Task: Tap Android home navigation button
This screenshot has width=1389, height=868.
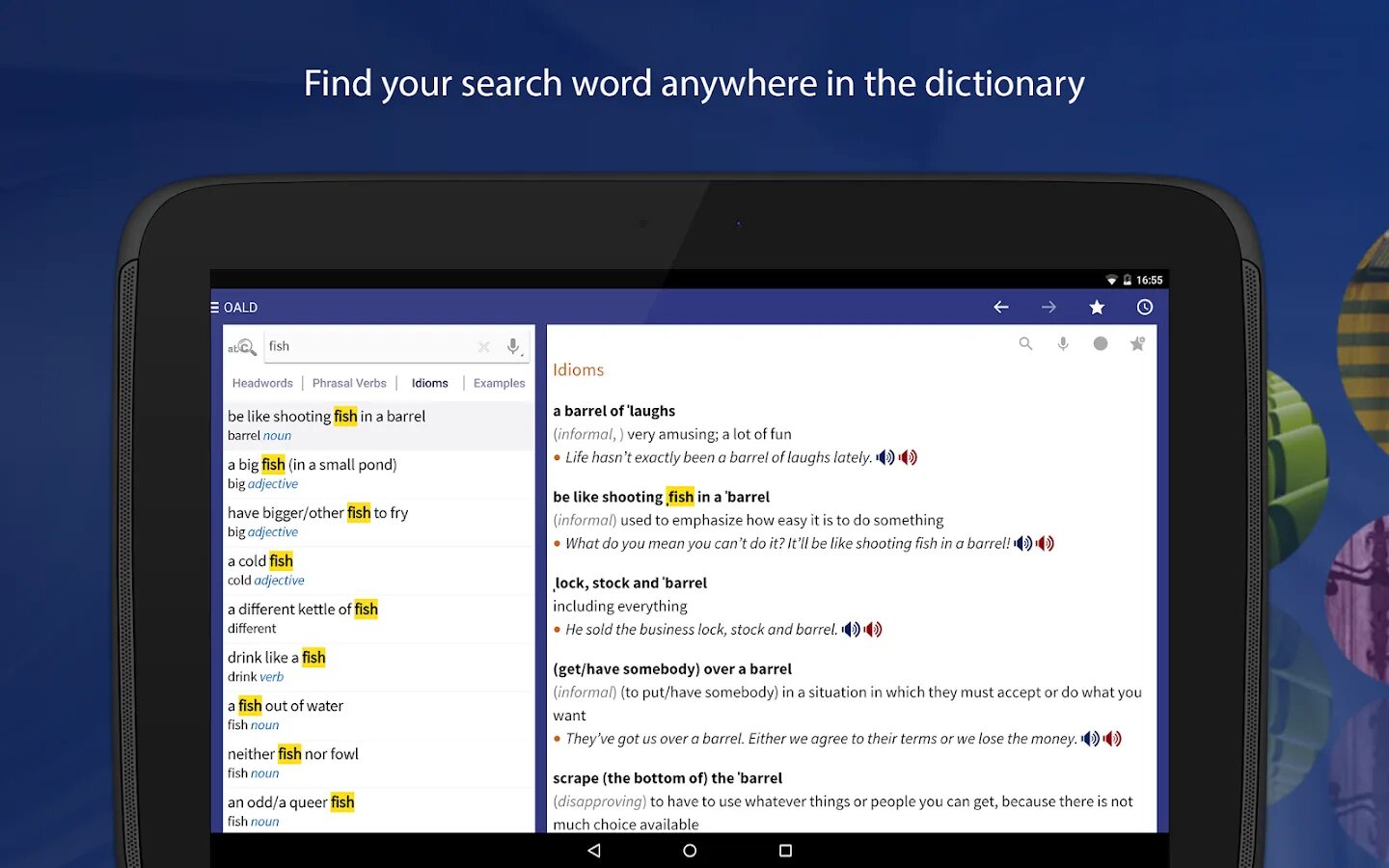Action: pyautogui.click(x=690, y=851)
